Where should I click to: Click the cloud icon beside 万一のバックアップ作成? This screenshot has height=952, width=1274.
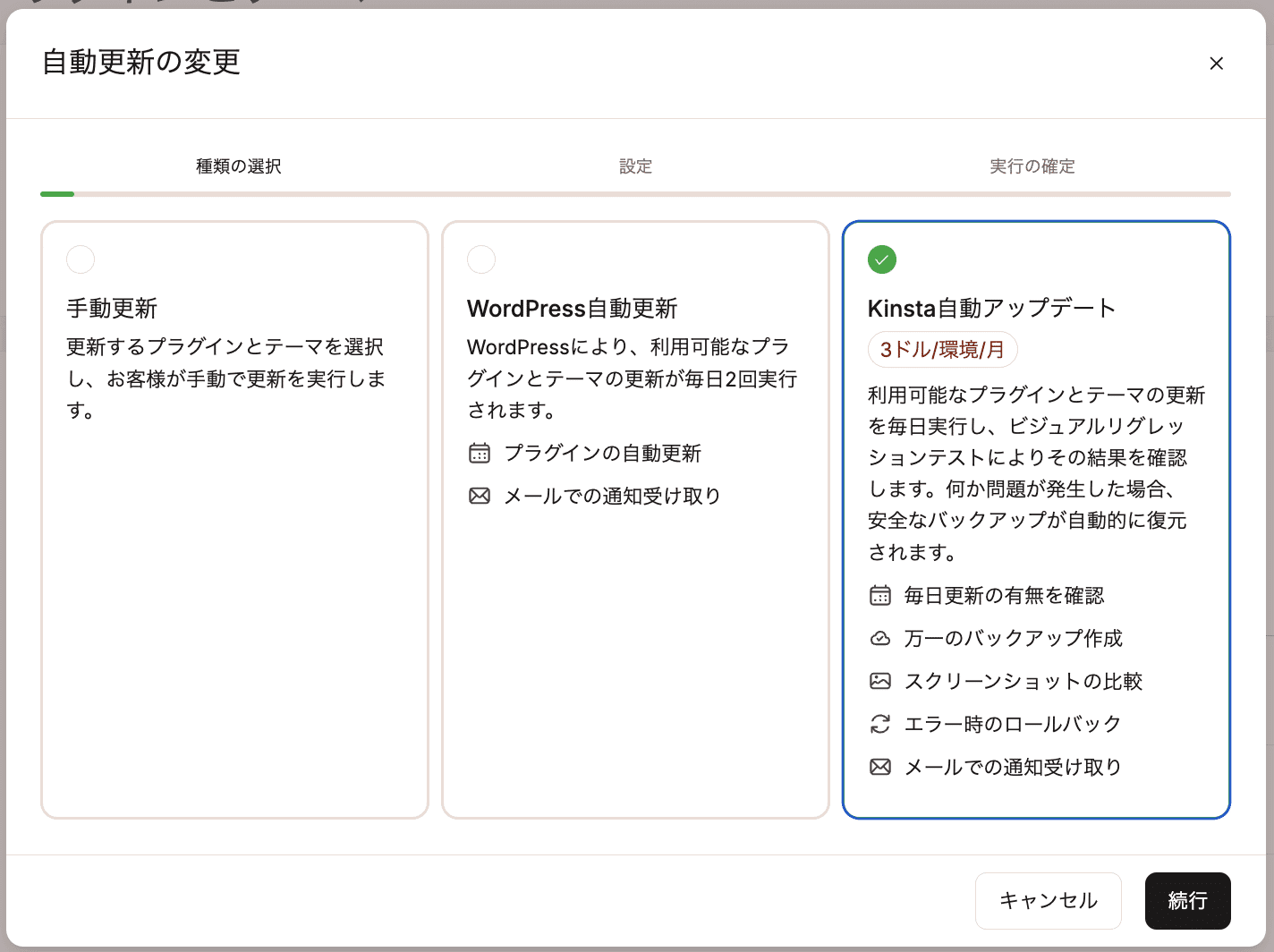[879, 638]
